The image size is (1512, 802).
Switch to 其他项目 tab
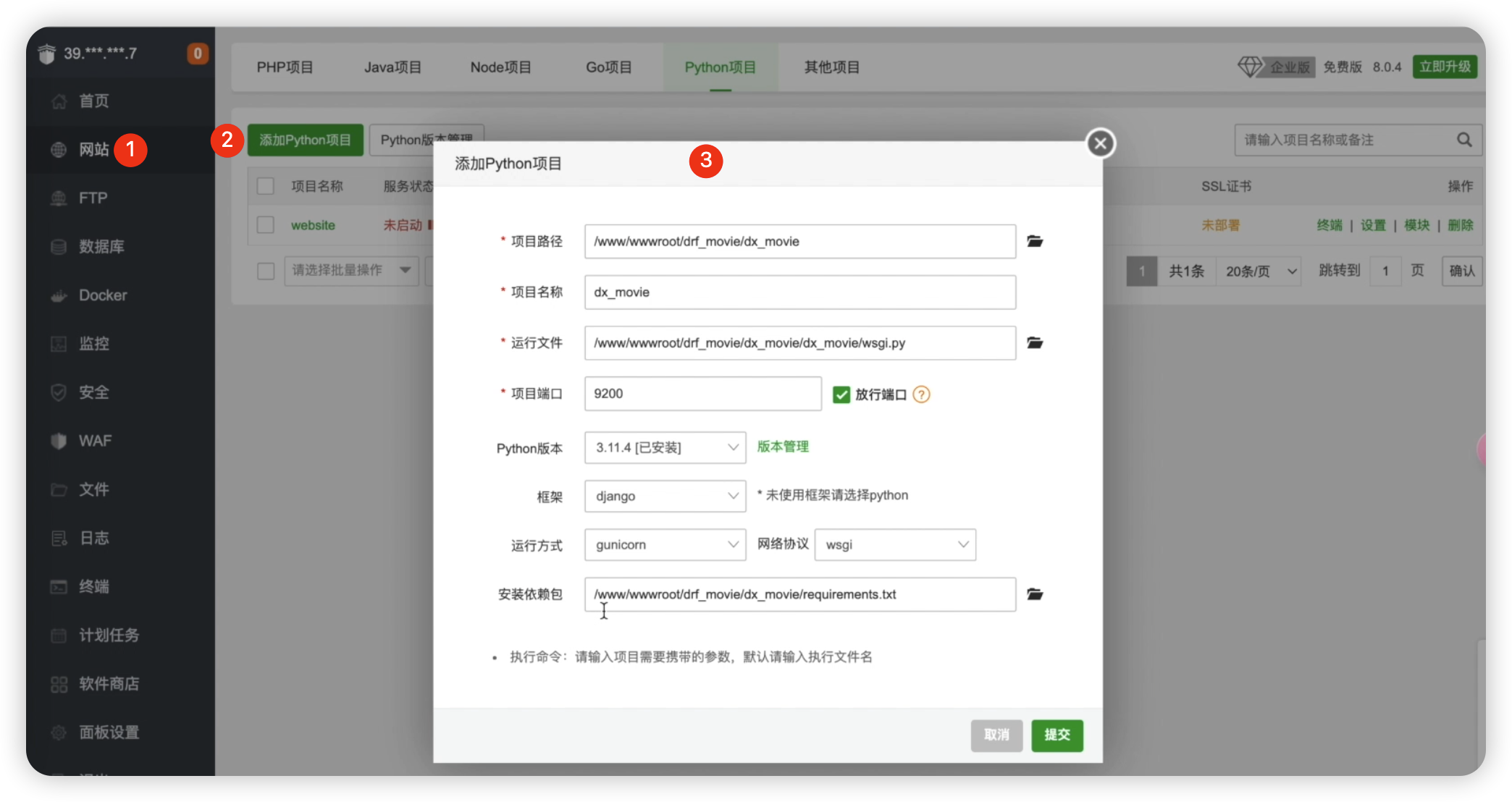click(x=831, y=67)
